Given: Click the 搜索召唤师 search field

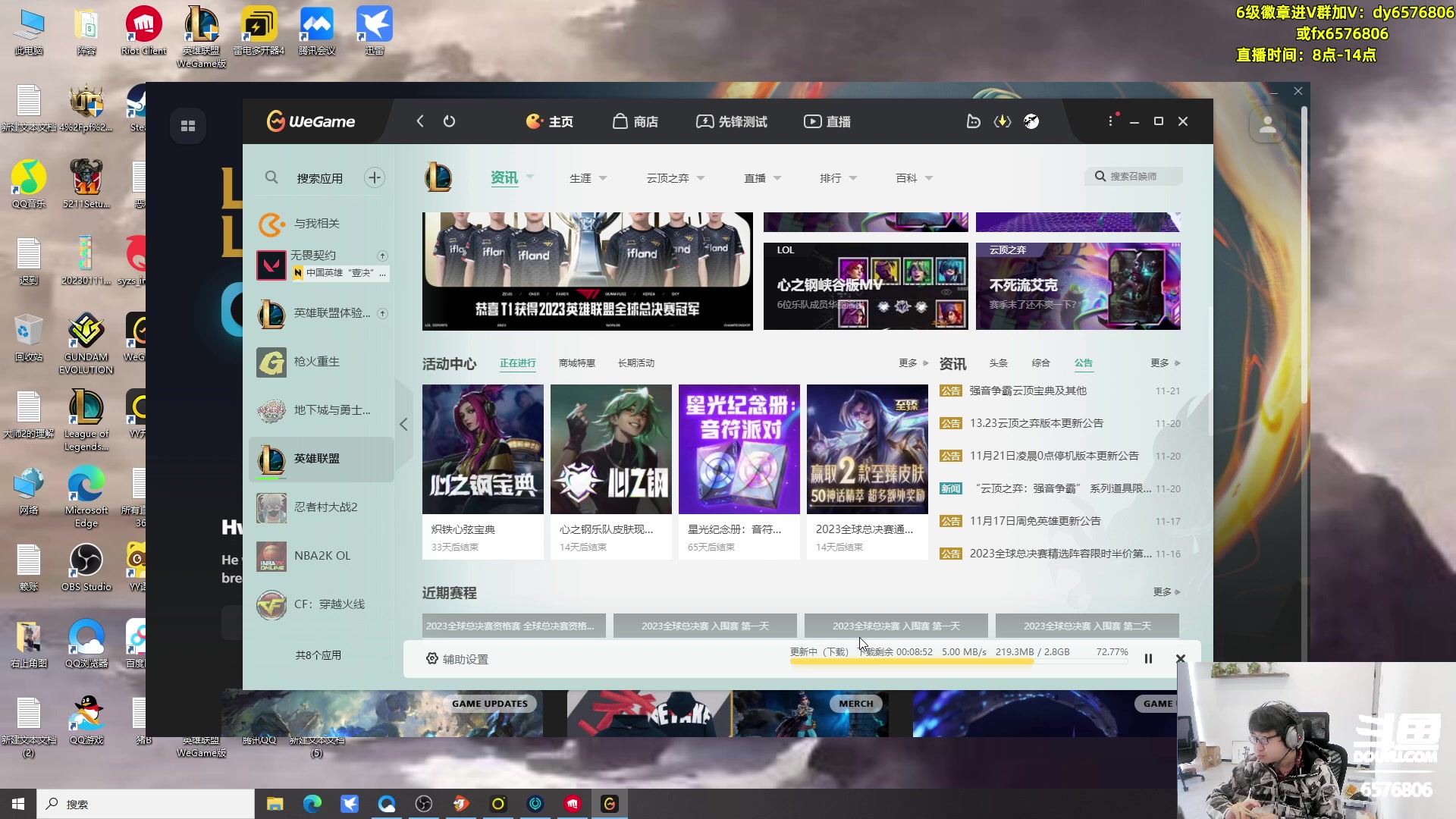Looking at the screenshot, I should [x=1134, y=177].
